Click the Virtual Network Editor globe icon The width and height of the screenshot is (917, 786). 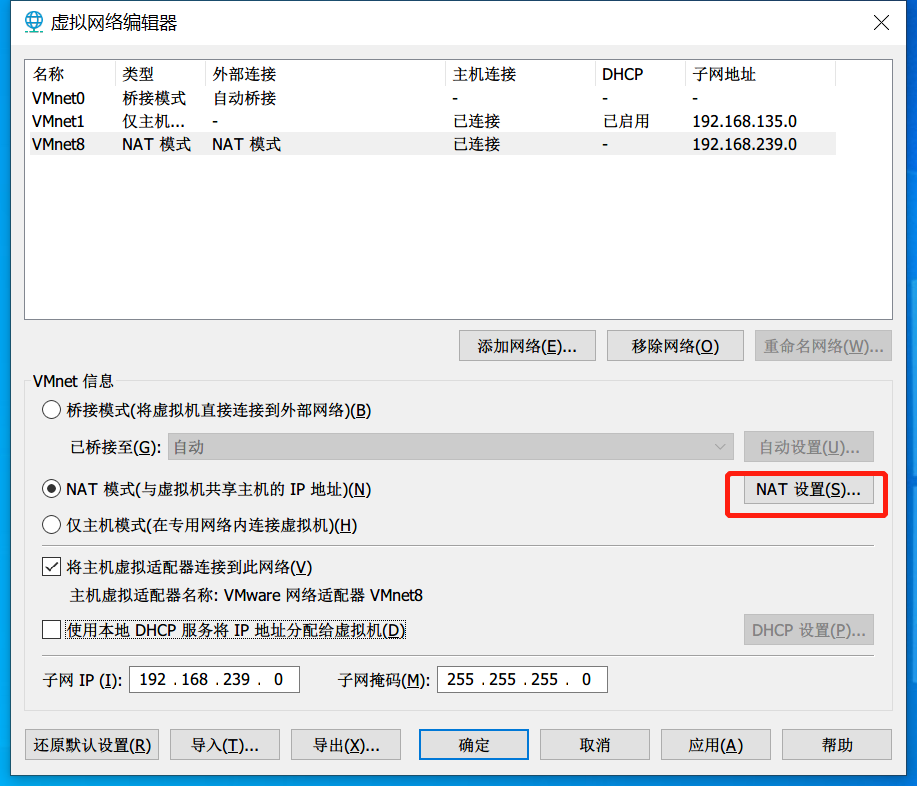pos(34,22)
